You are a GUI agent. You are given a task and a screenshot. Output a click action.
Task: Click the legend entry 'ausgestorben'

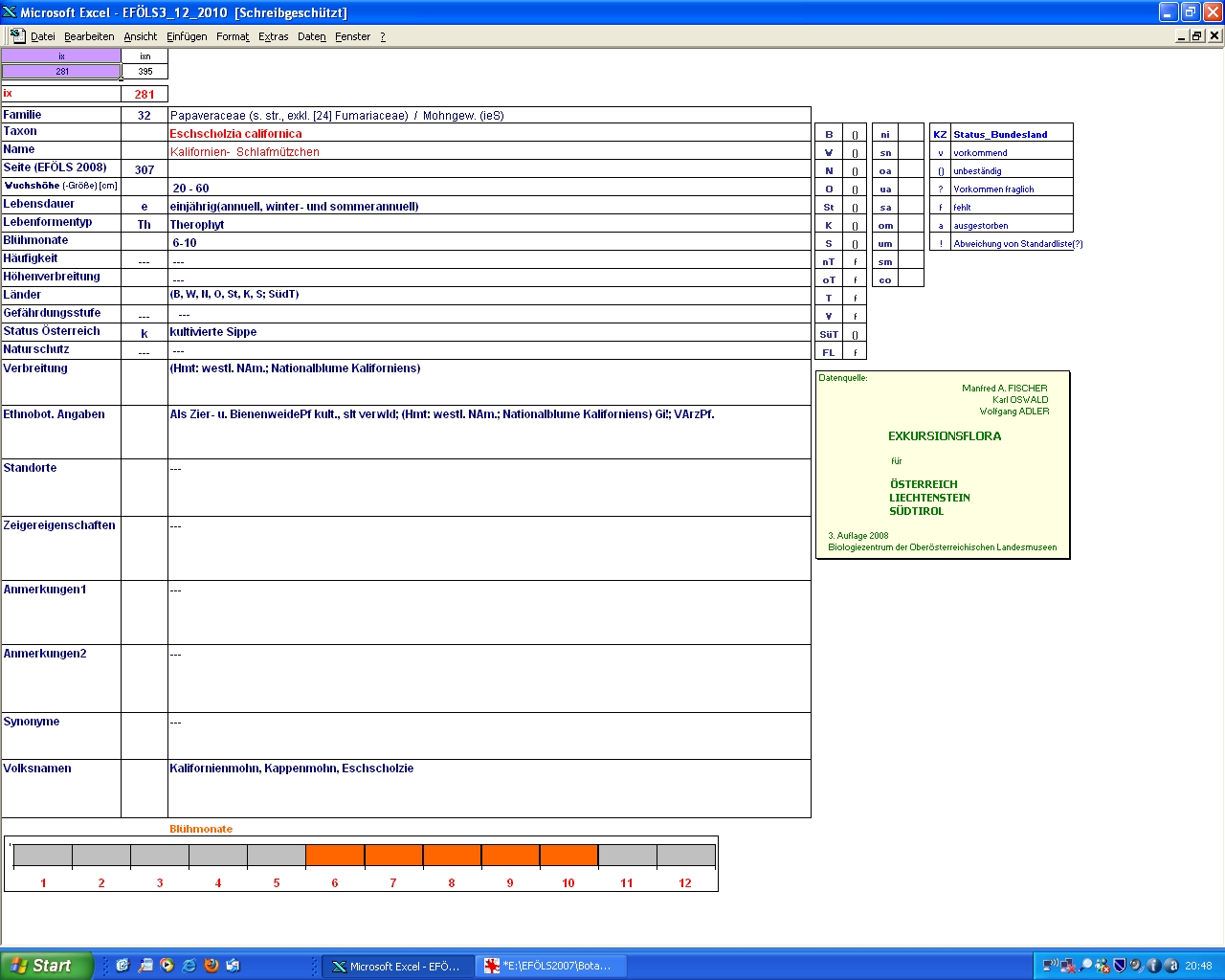[981, 226]
